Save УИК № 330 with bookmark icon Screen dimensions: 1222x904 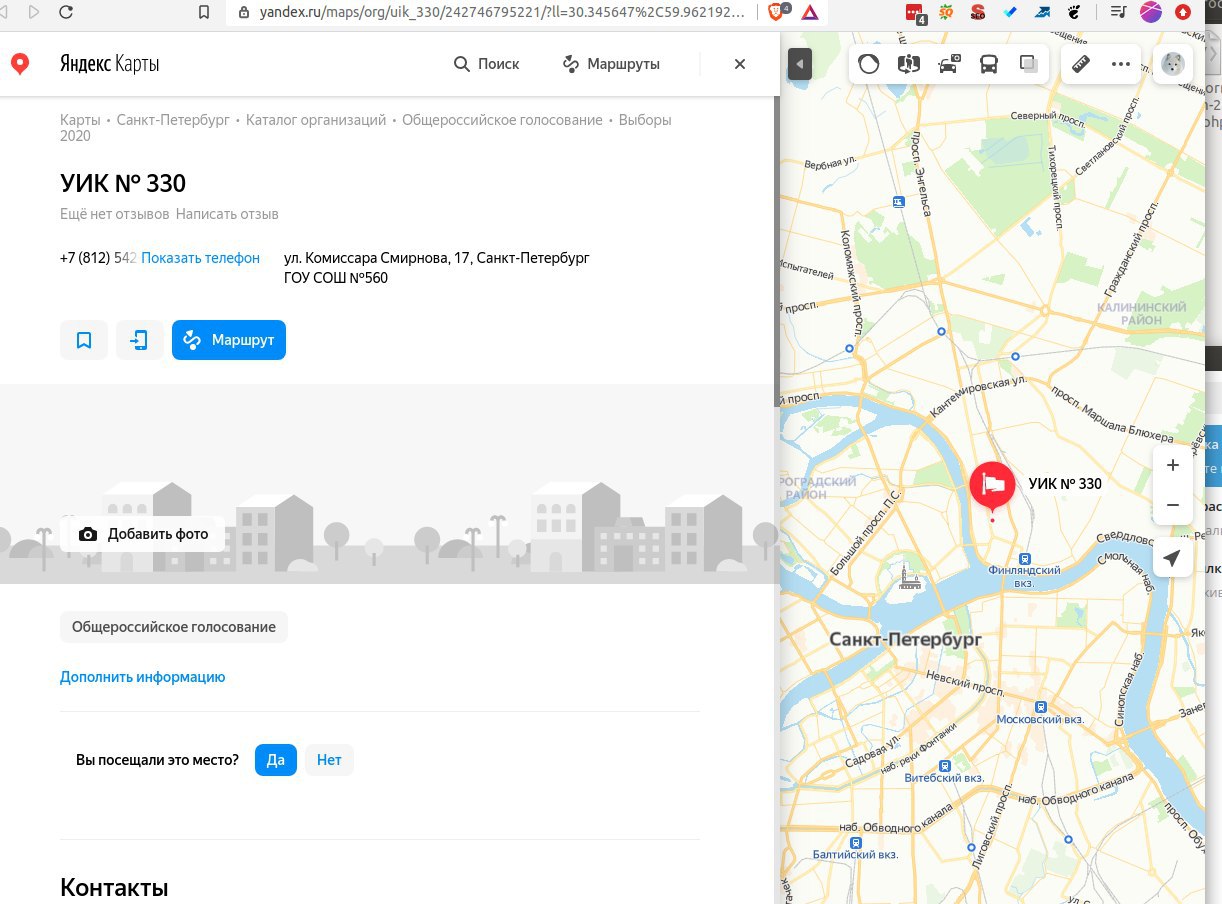tap(84, 340)
